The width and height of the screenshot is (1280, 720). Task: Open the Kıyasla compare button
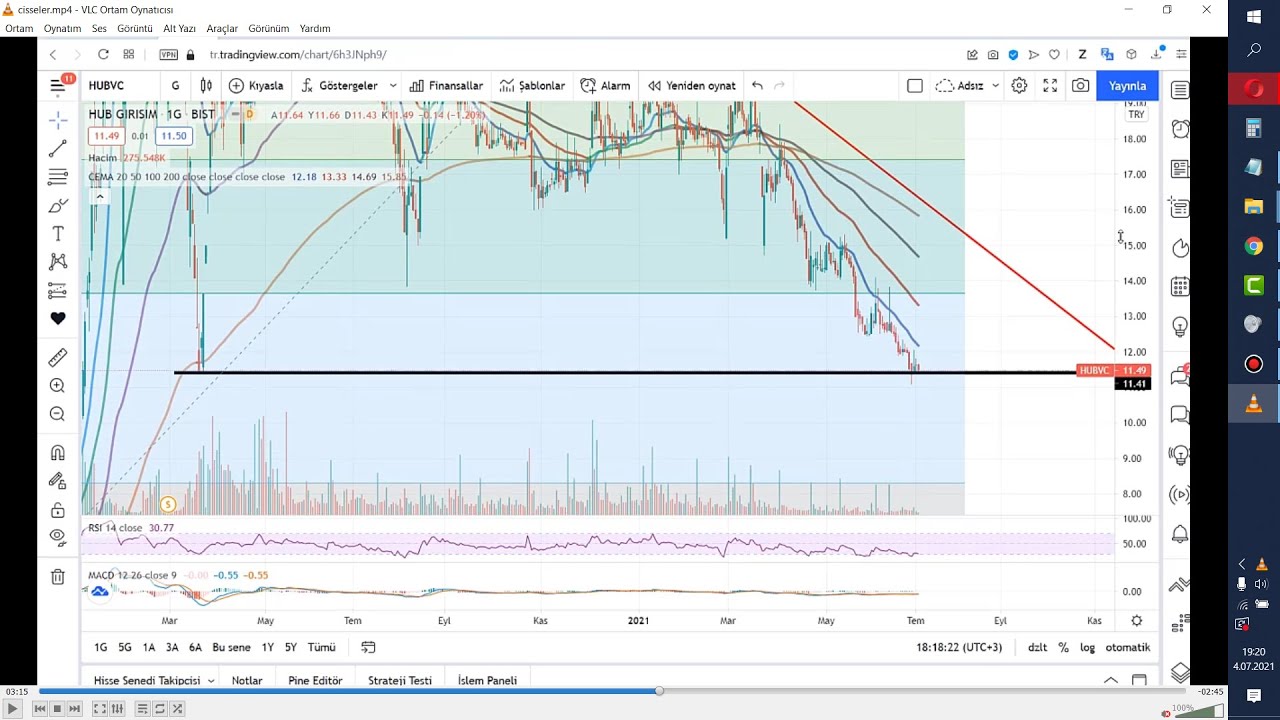(x=256, y=86)
